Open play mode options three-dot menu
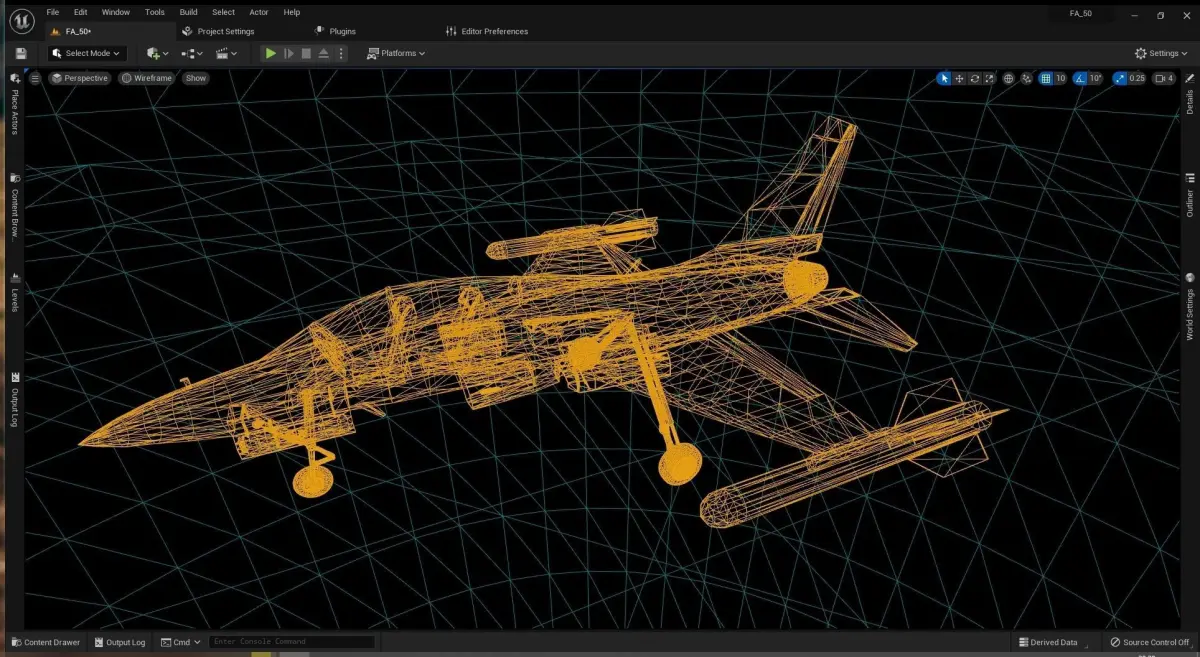This screenshot has width=1200, height=657. 341,53
